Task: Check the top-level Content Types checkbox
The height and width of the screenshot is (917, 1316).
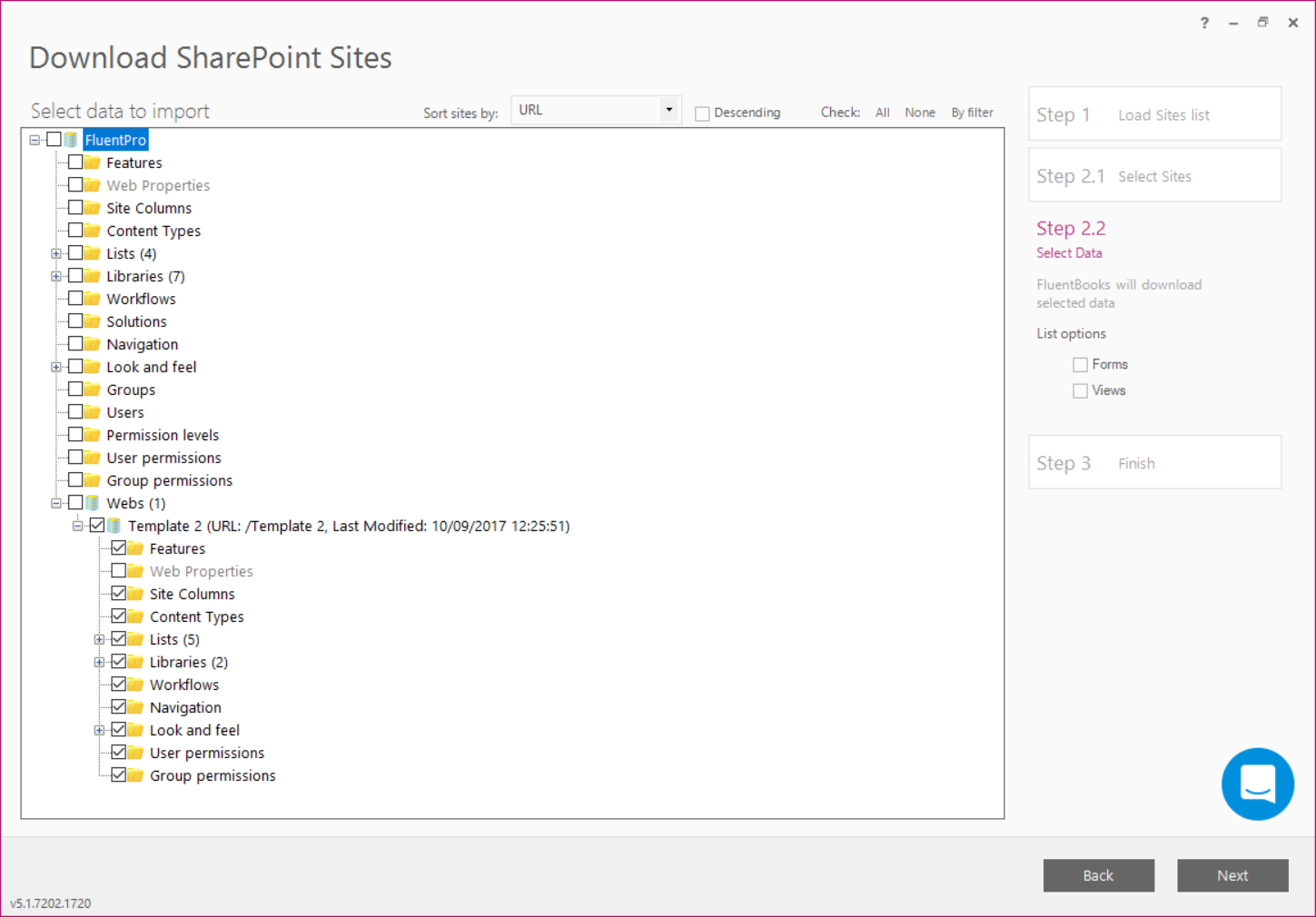Action: [75, 231]
